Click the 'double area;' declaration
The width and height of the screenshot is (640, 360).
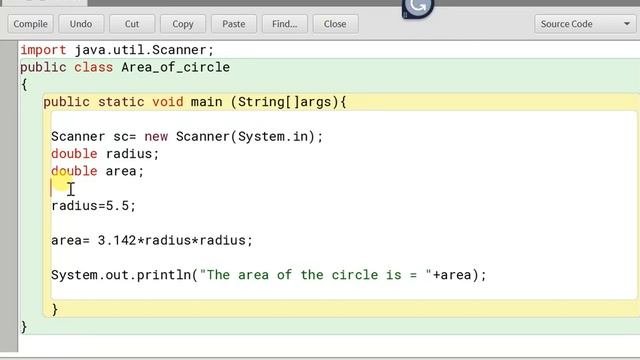98,171
